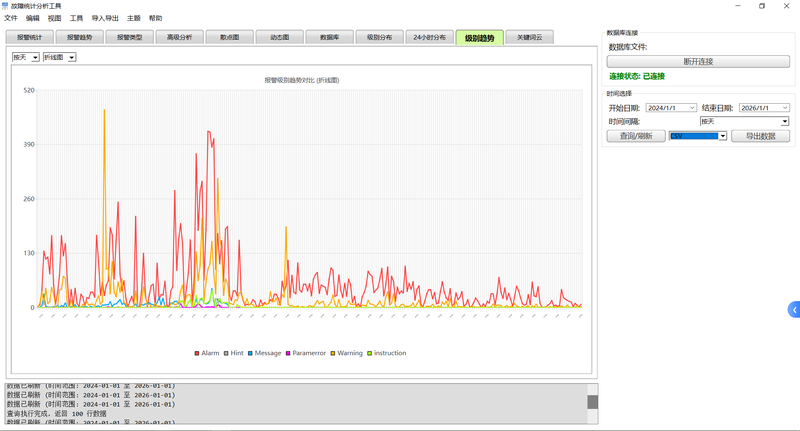Viewport: 800px width, 431px height.
Task: Toggle the Message series legend marker
Action: tap(251, 353)
